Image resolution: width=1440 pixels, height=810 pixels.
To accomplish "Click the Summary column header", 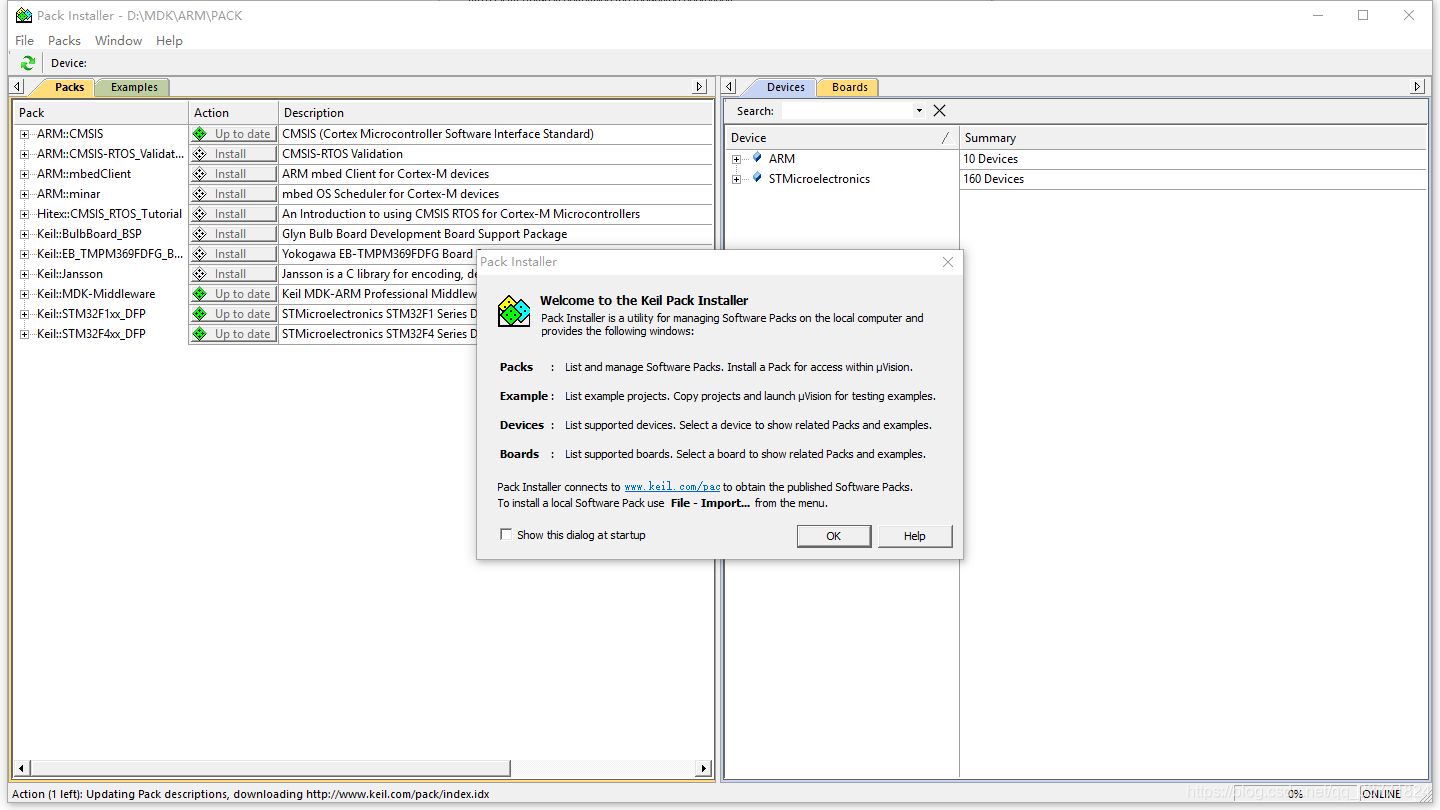I will pos(1193,138).
